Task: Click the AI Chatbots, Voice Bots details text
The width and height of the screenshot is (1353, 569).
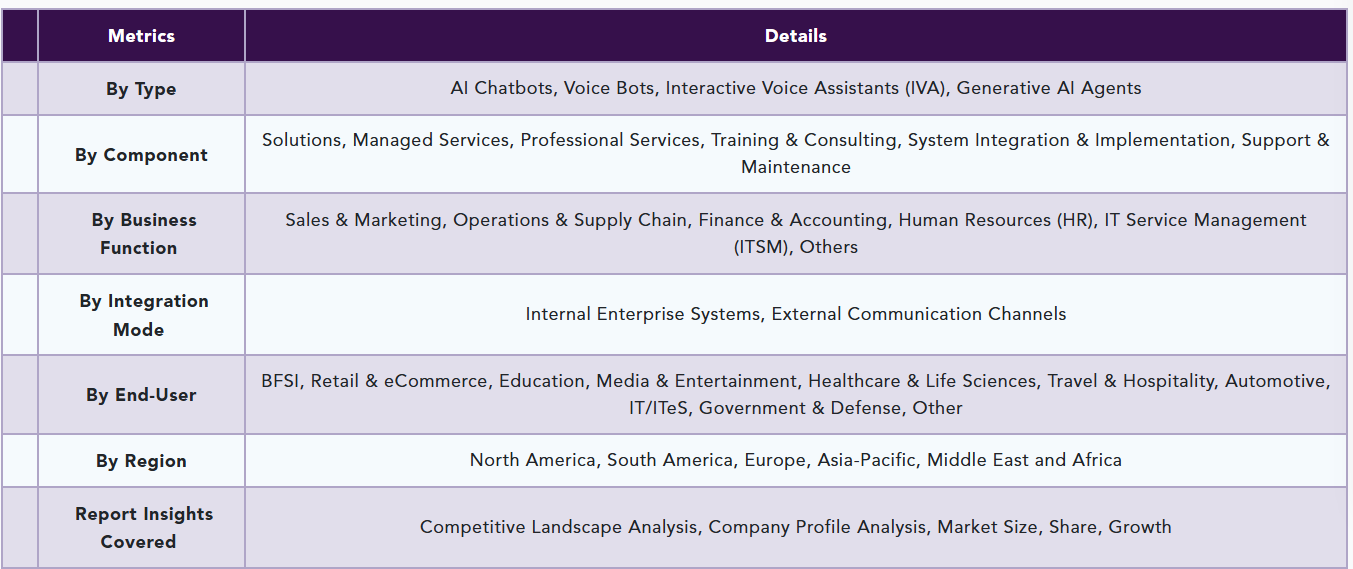Action: click(x=796, y=88)
